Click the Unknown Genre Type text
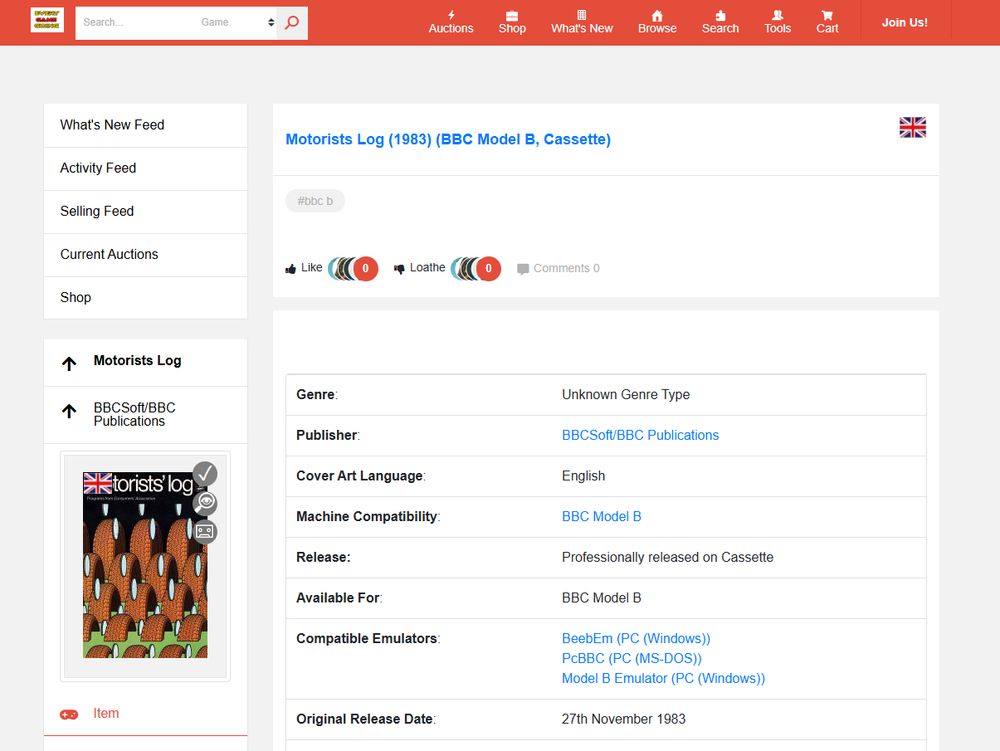 coord(626,395)
